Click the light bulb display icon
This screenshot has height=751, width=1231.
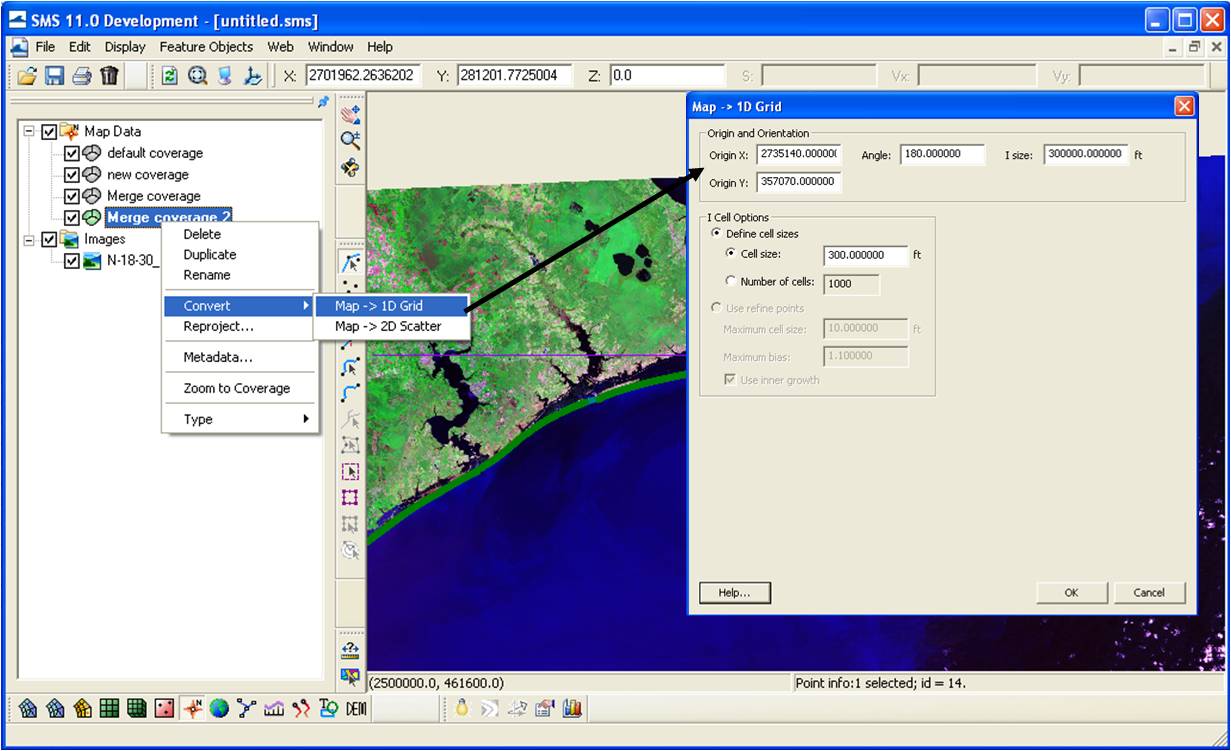point(462,708)
